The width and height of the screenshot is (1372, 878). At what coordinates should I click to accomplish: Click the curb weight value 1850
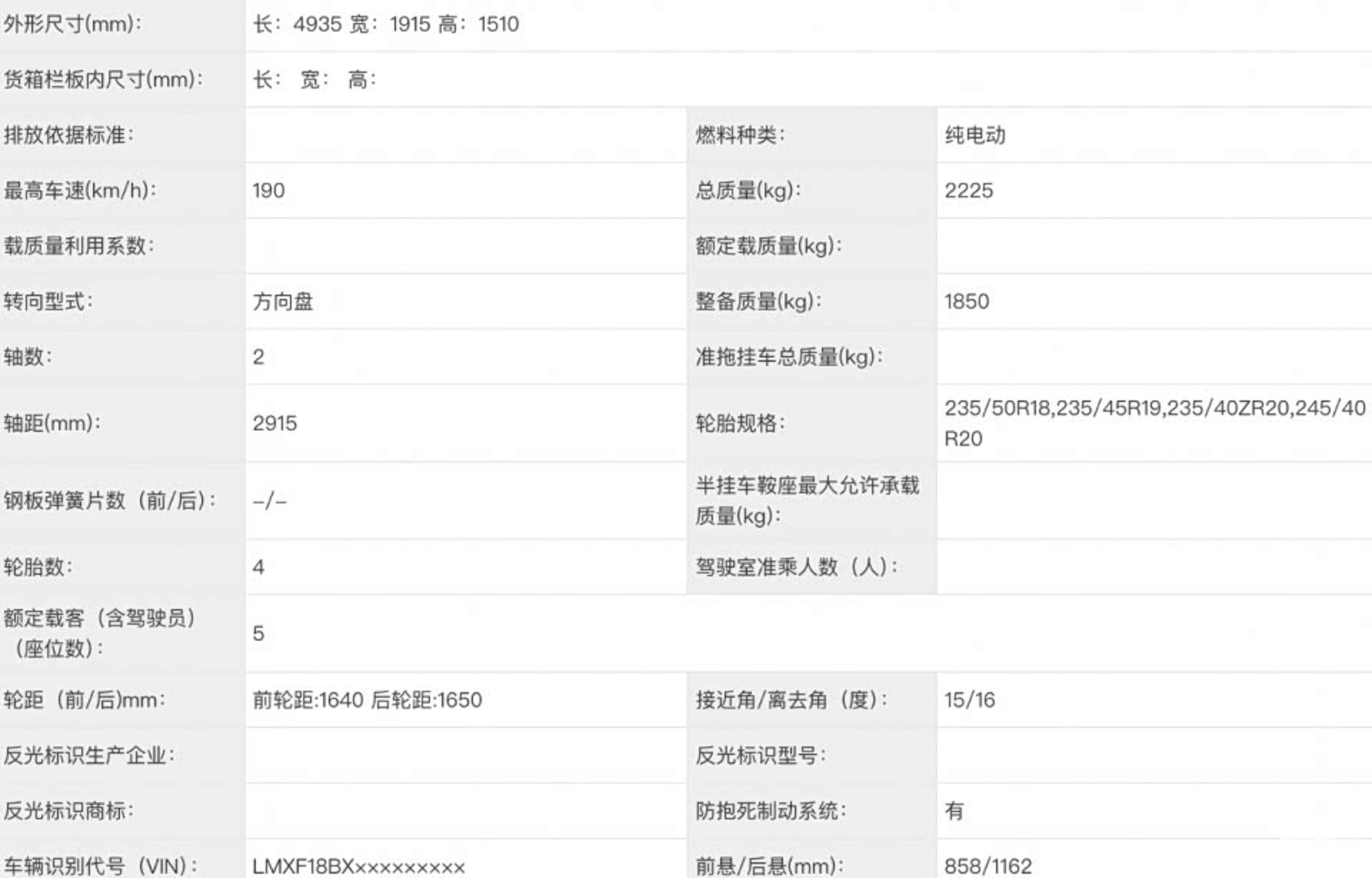click(x=967, y=302)
